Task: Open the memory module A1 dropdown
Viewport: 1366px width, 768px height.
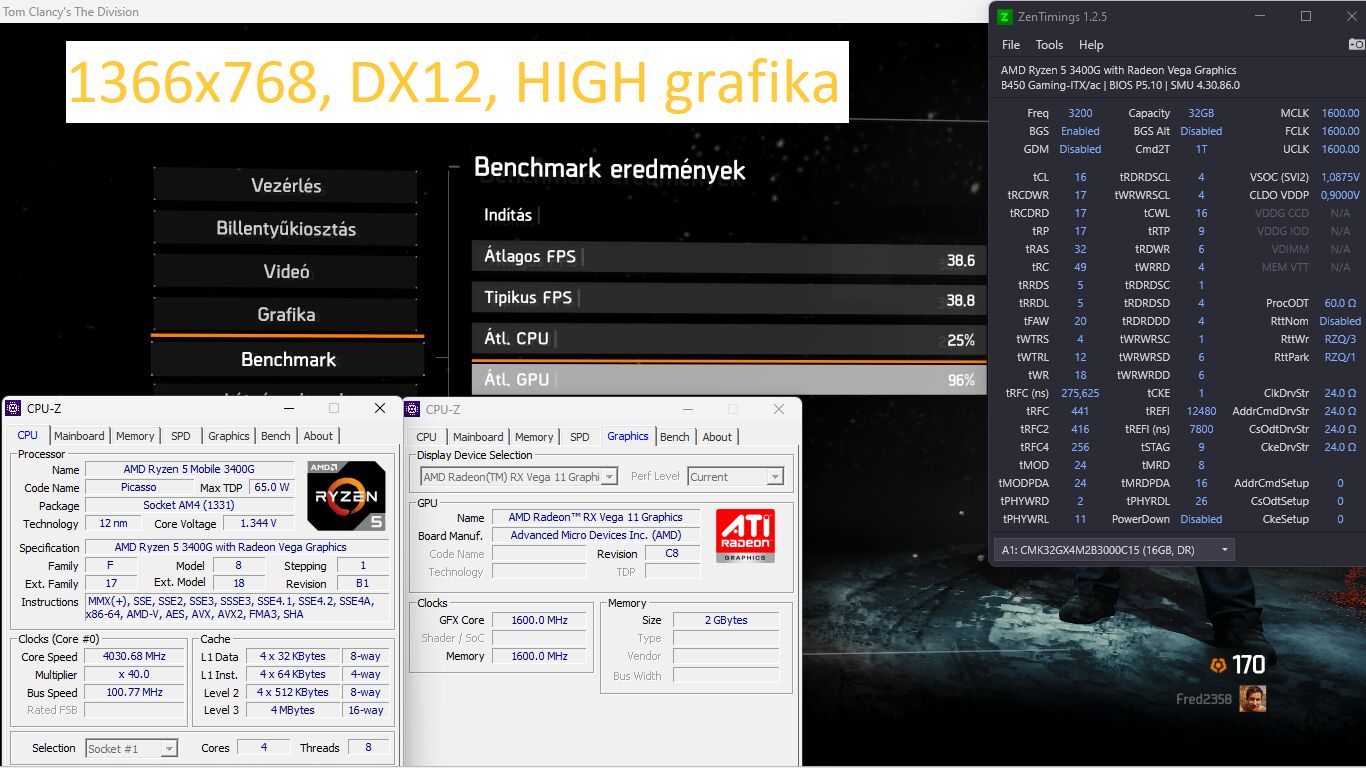Action: [x=1115, y=550]
